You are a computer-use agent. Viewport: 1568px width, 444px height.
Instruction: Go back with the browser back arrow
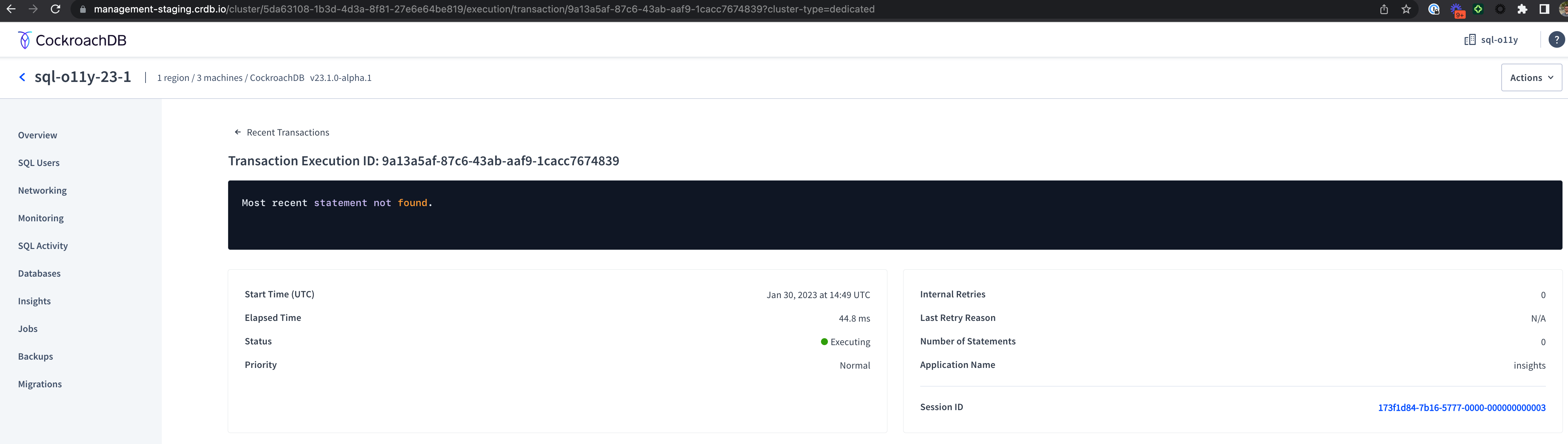point(11,9)
